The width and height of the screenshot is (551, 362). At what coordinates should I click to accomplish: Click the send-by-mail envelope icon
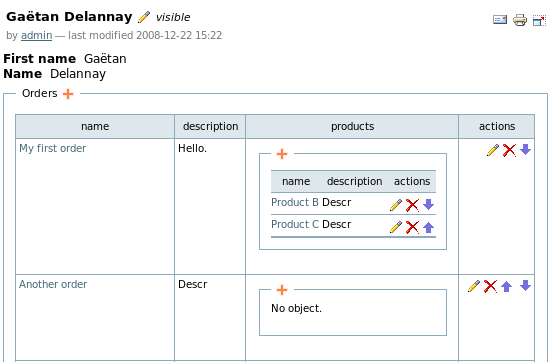pyautogui.click(x=500, y=20)
